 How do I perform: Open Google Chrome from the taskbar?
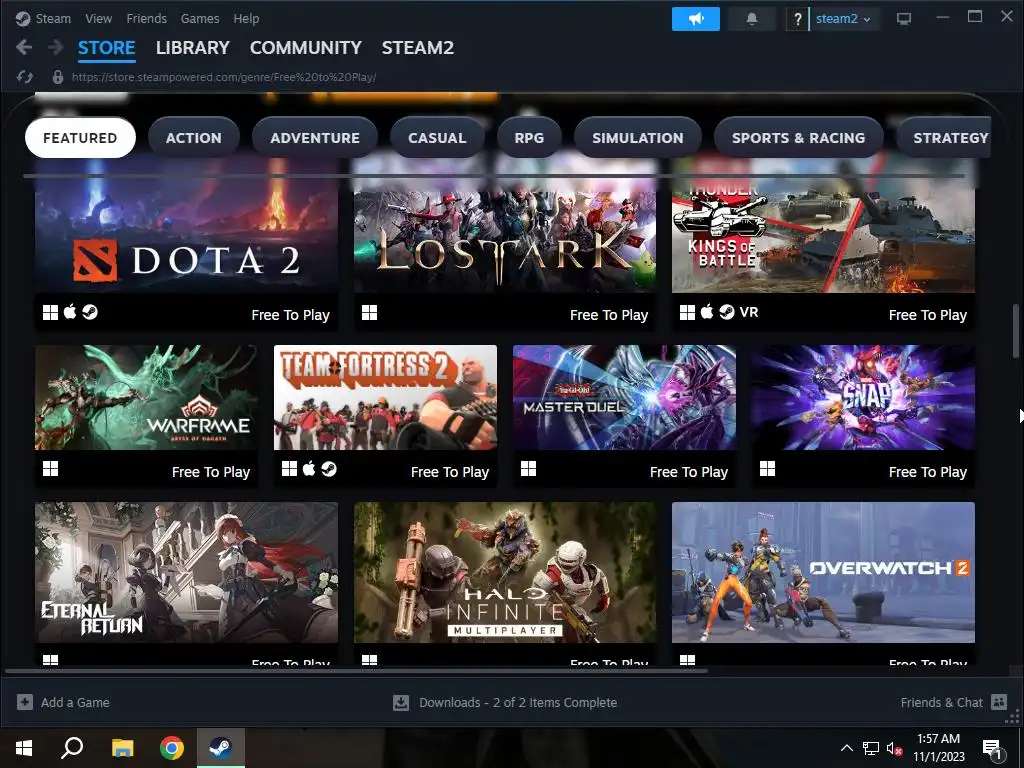[172, 748]
